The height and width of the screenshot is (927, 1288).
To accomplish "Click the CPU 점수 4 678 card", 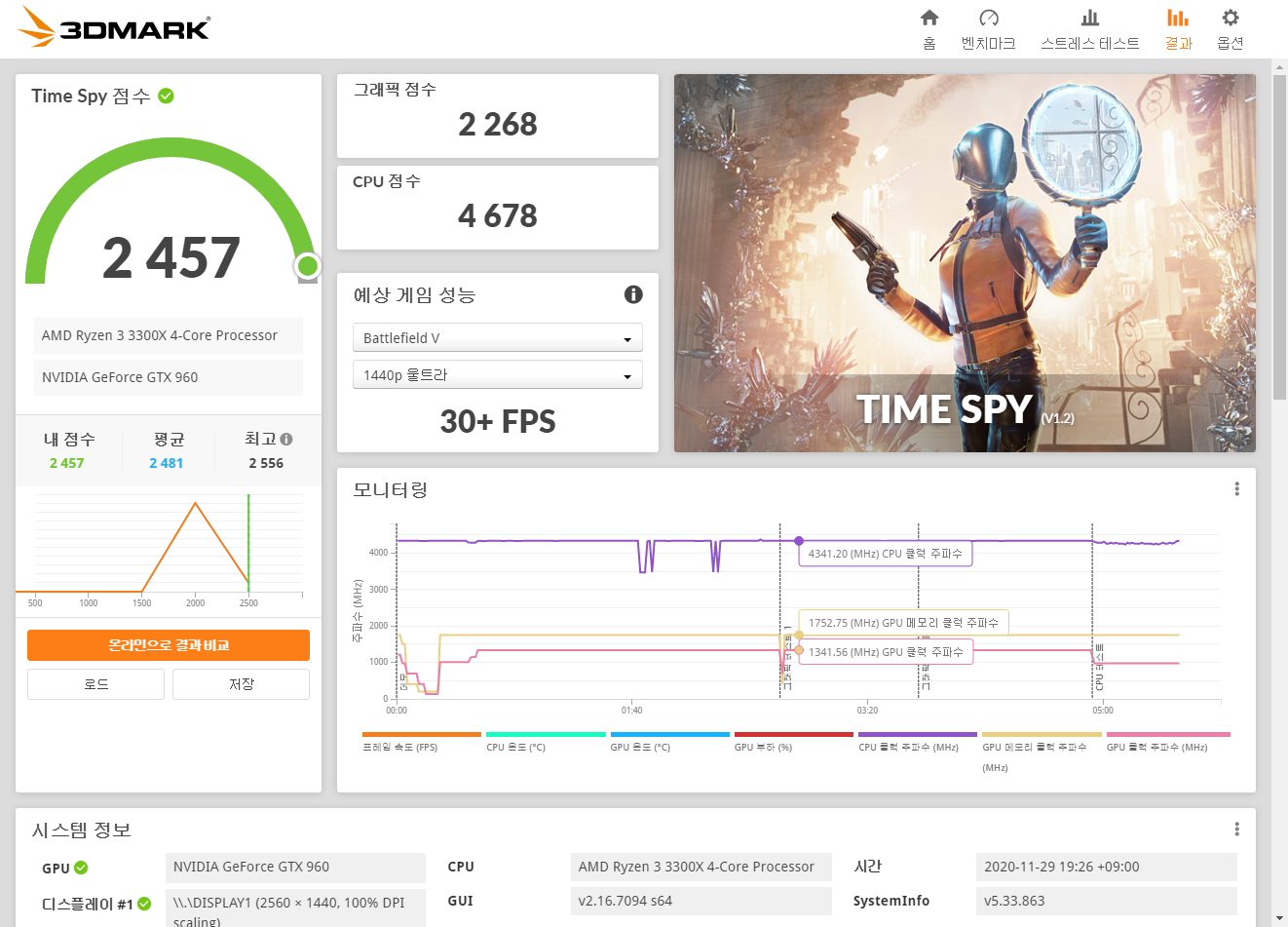I will (x=497, y=208).
